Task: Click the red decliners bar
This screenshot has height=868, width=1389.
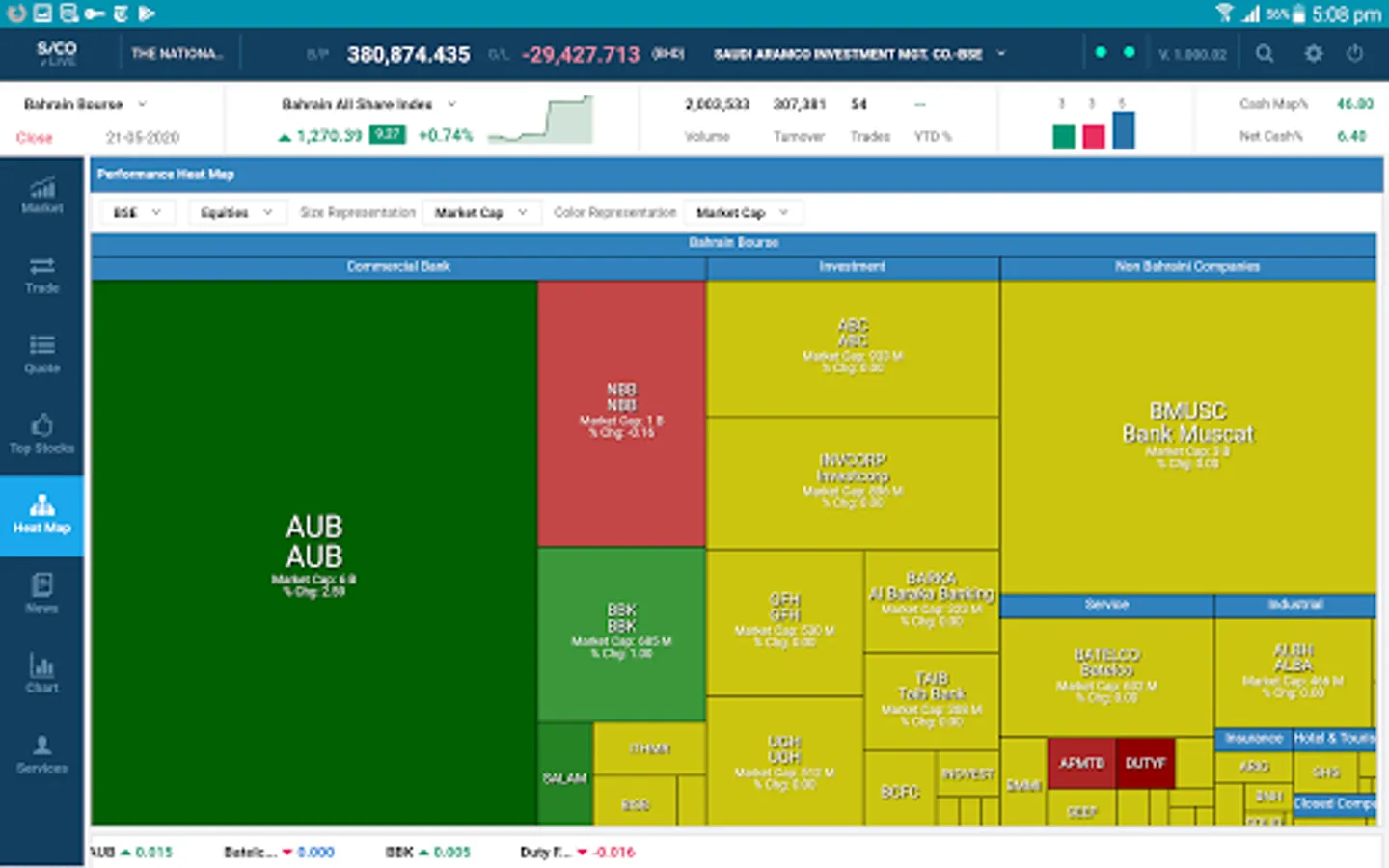Action: coord(1093,136)
